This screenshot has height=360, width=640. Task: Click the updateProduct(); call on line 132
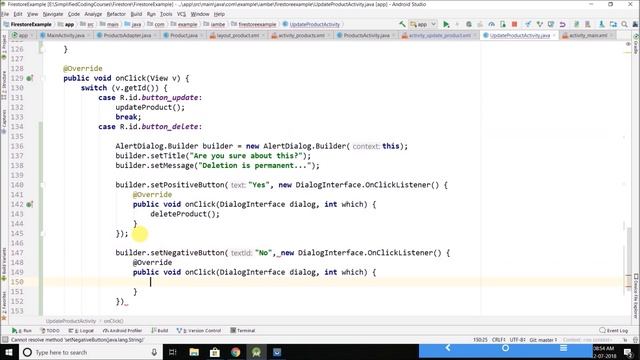pos(150,107)
